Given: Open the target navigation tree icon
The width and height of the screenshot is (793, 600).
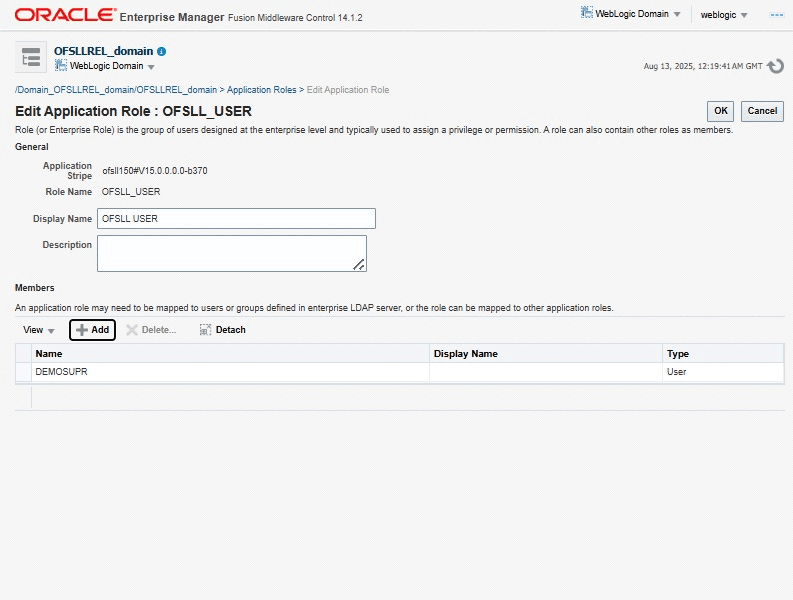Looking at the screenshot, I should coord(31,57).
